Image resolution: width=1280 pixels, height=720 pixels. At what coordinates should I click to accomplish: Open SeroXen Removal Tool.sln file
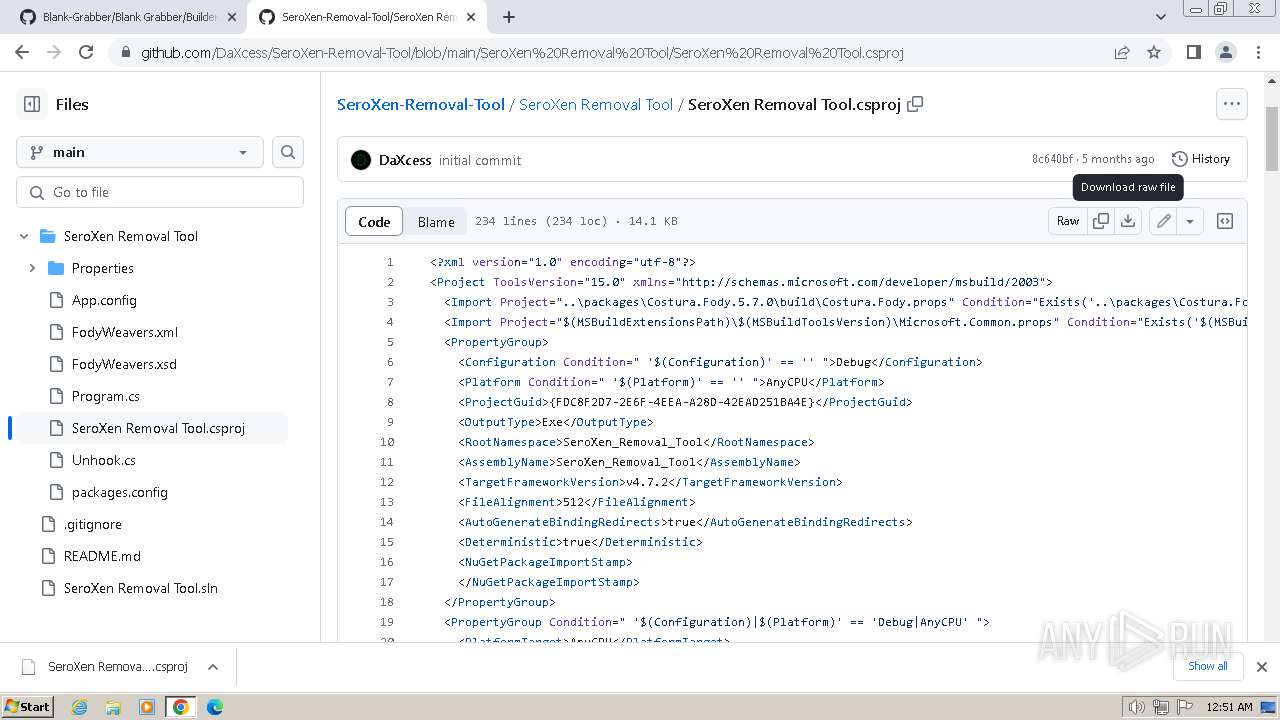(x=141, y=588)
